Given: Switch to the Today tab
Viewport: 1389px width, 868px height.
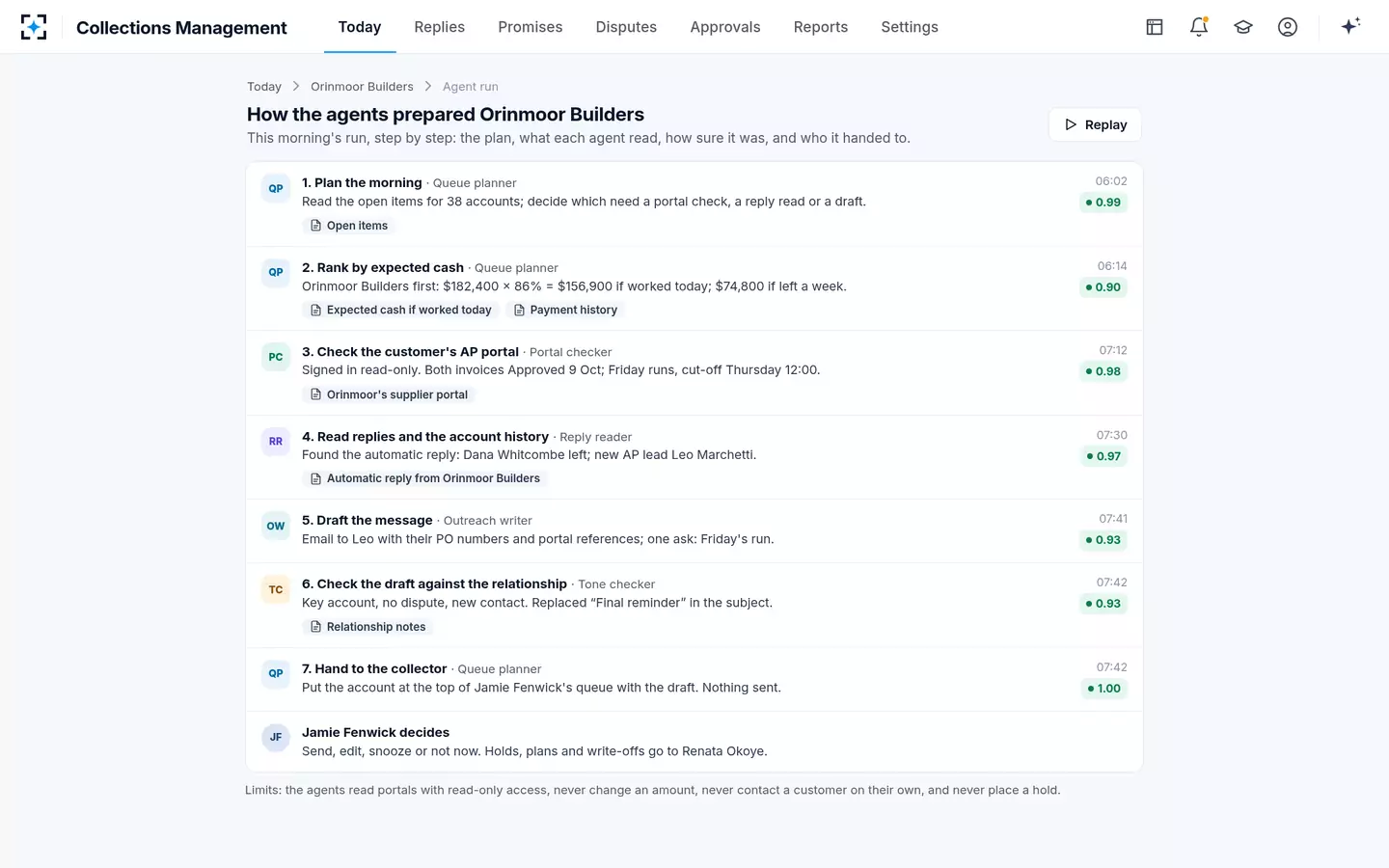Looking at the screenshot, I should coord(360,27).
